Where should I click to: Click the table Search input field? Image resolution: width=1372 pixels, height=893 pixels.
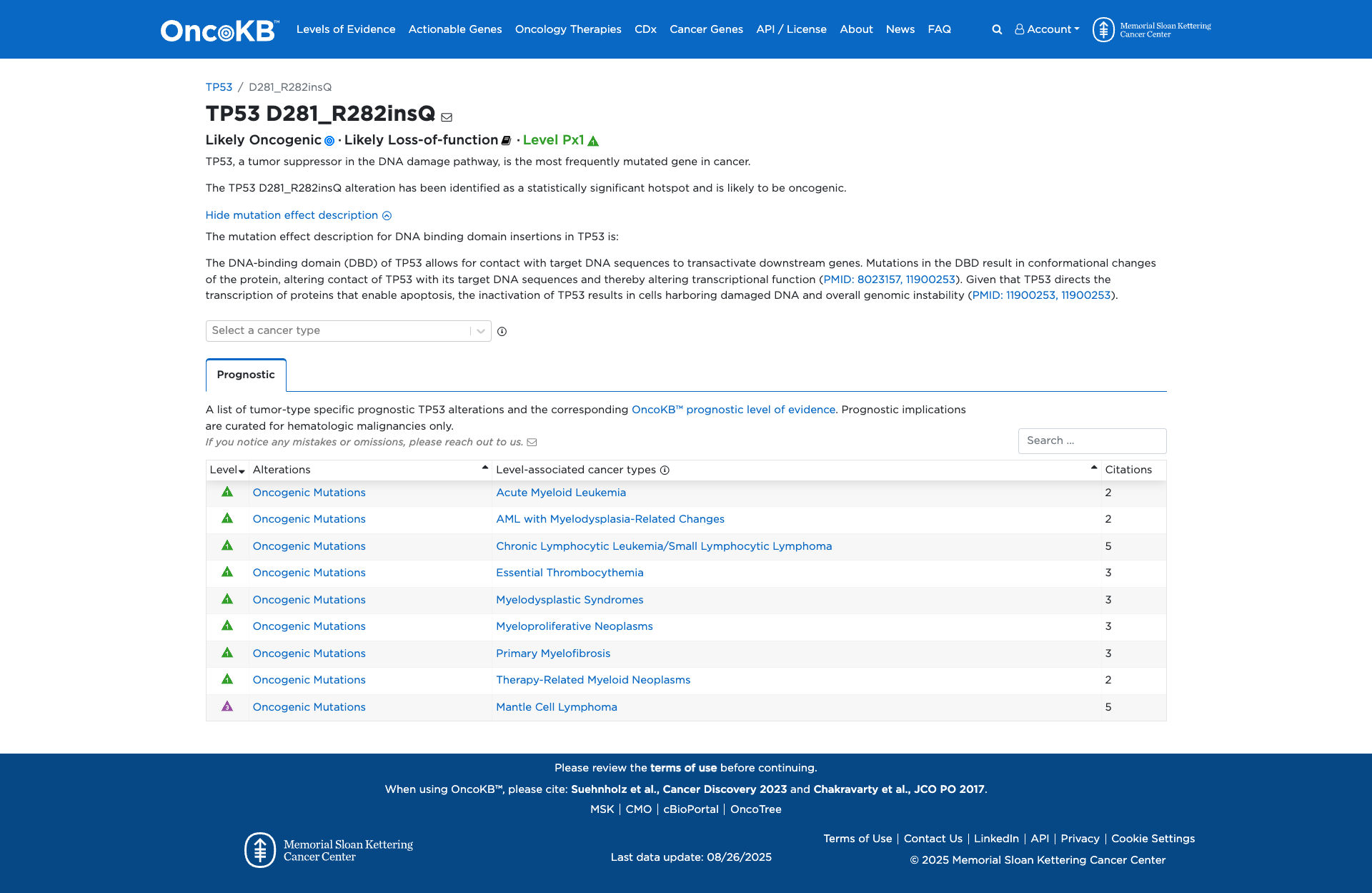coord(1092,441)
